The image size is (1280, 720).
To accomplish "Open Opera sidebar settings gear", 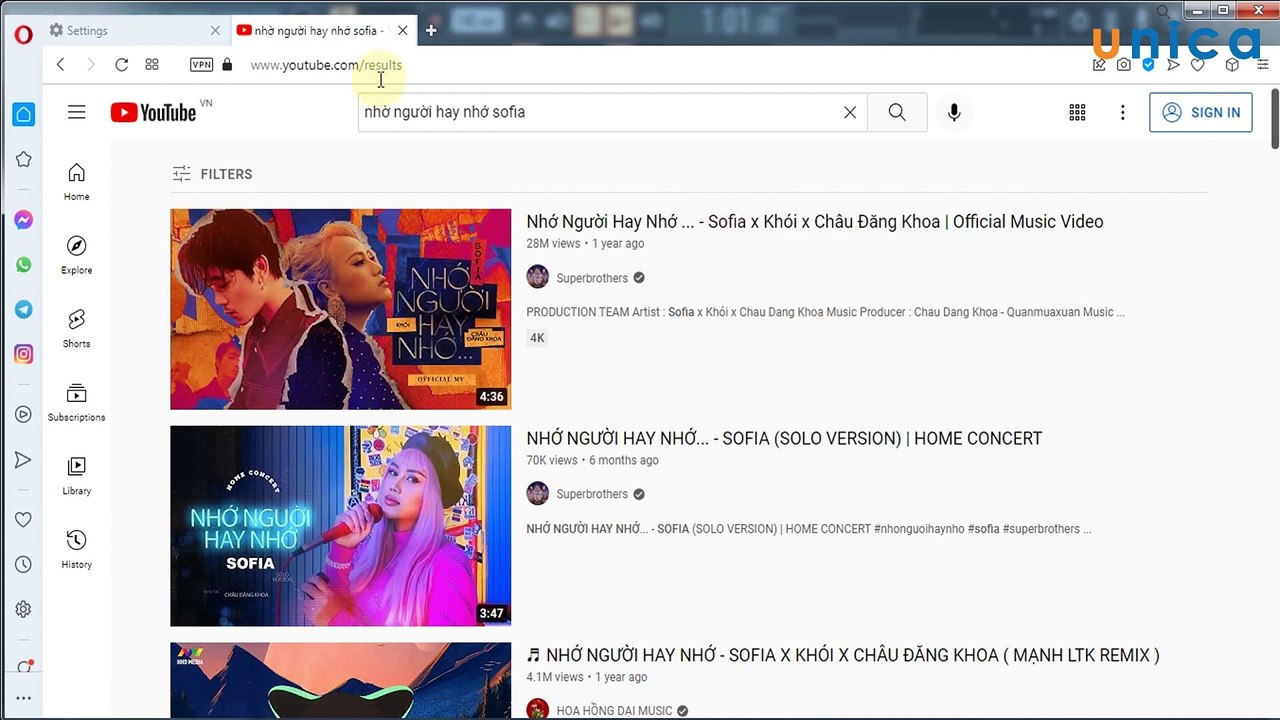I will (x=23, y=609).
